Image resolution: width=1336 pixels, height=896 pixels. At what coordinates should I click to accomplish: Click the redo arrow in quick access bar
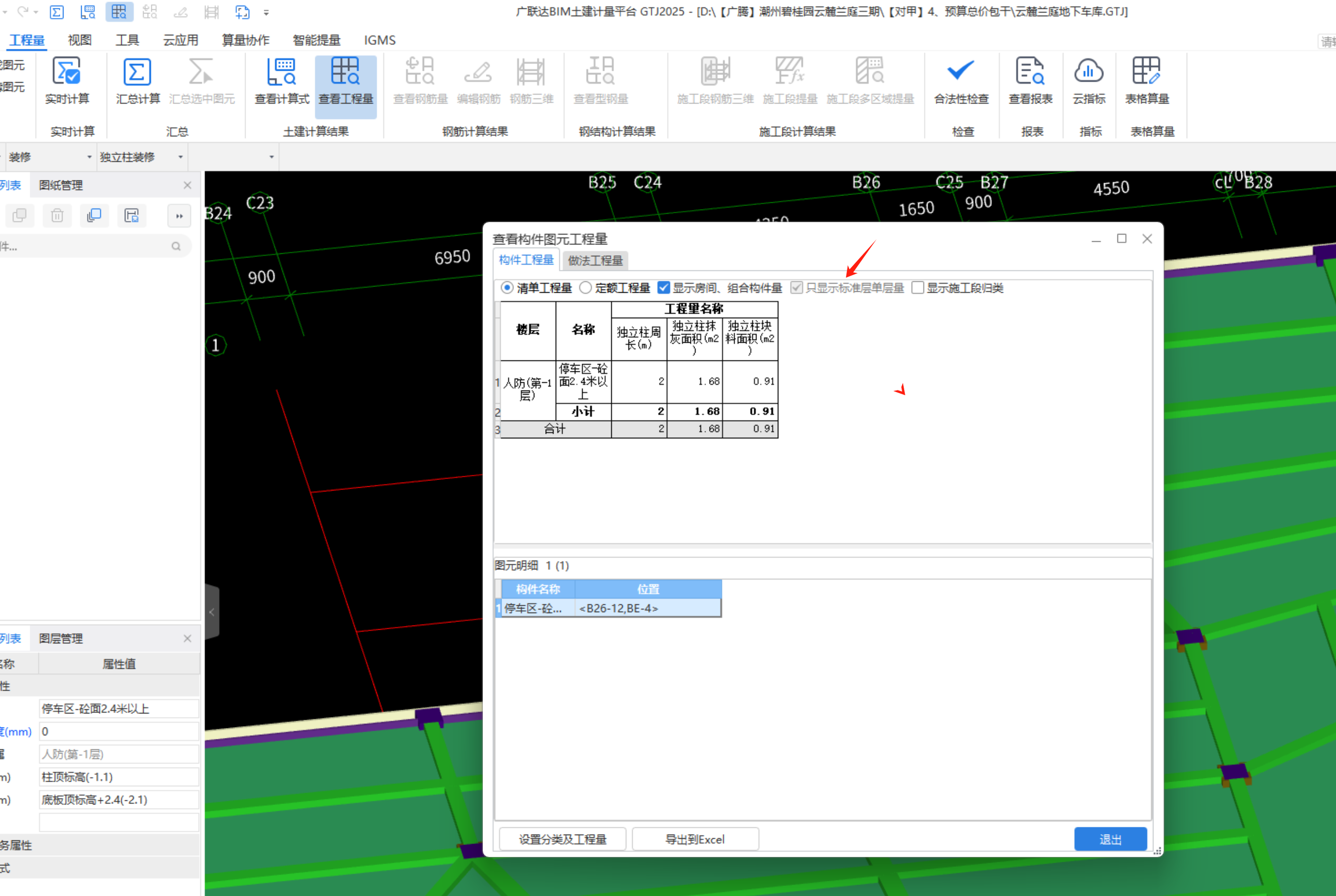(x=23, y=11)
